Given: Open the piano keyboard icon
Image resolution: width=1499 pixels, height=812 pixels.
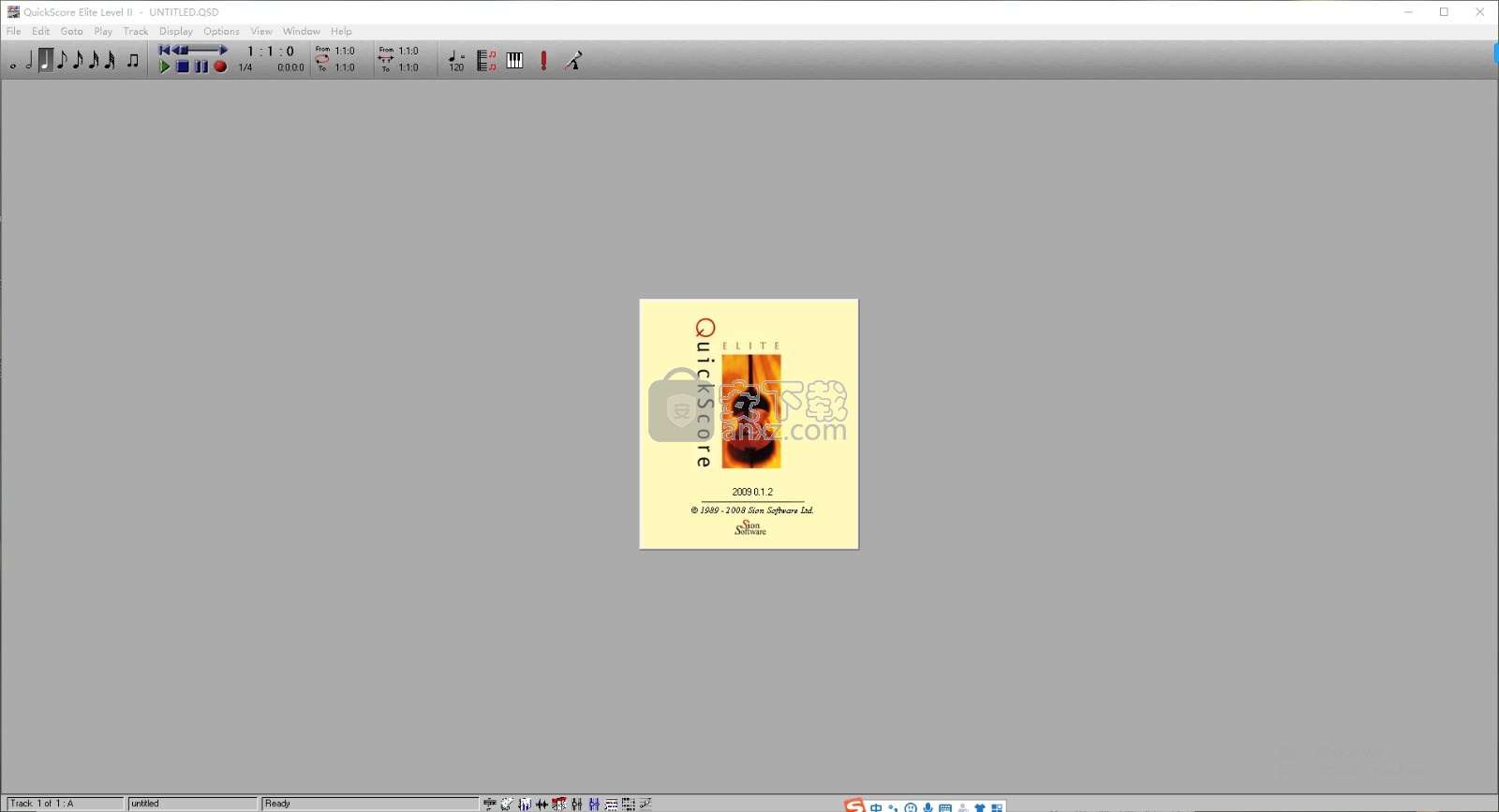Looking at the screenshot, I should (515, 61).
